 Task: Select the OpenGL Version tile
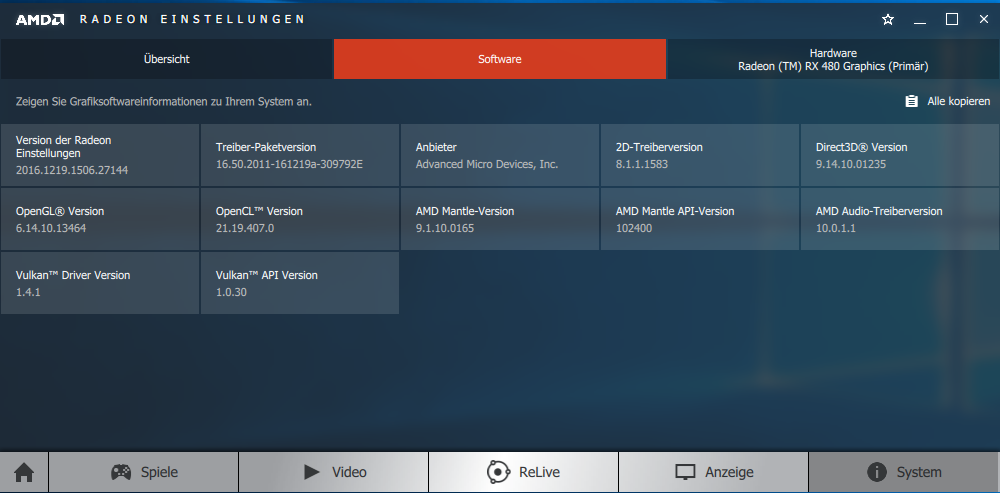tap(100, 219)
